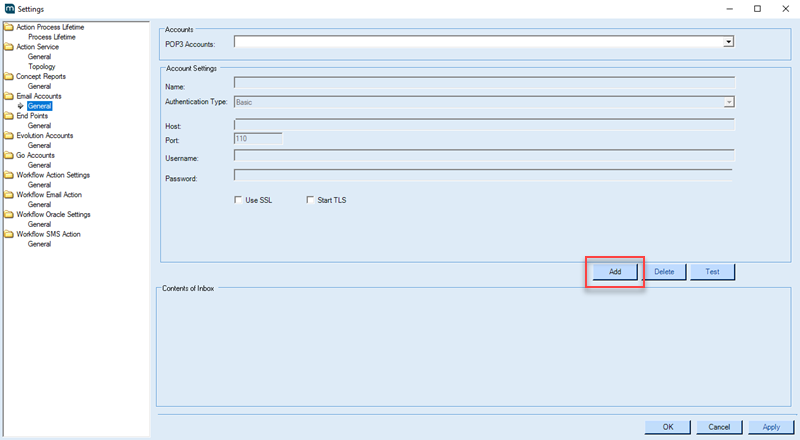Select Process Lifetime tree item
The width and height of the screenshot is (800, 440).
pos(52,37)
